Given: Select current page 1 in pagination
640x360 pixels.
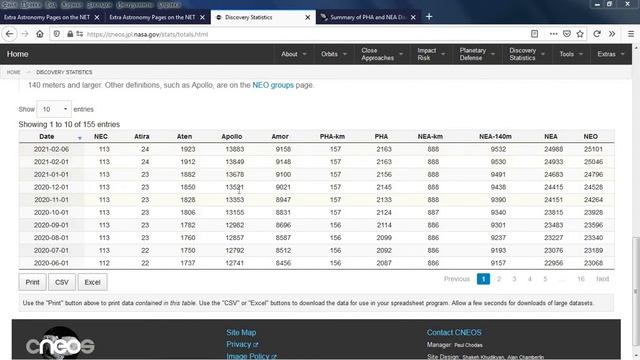Looking at the screenshot, I should tap(483, 279).
